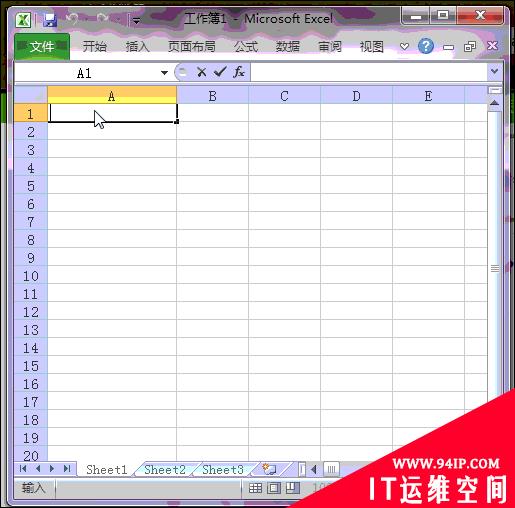Viewport: 515px width, 508px height.
Task: Cancel cell entry with the X icon
Action: point(202,72)
